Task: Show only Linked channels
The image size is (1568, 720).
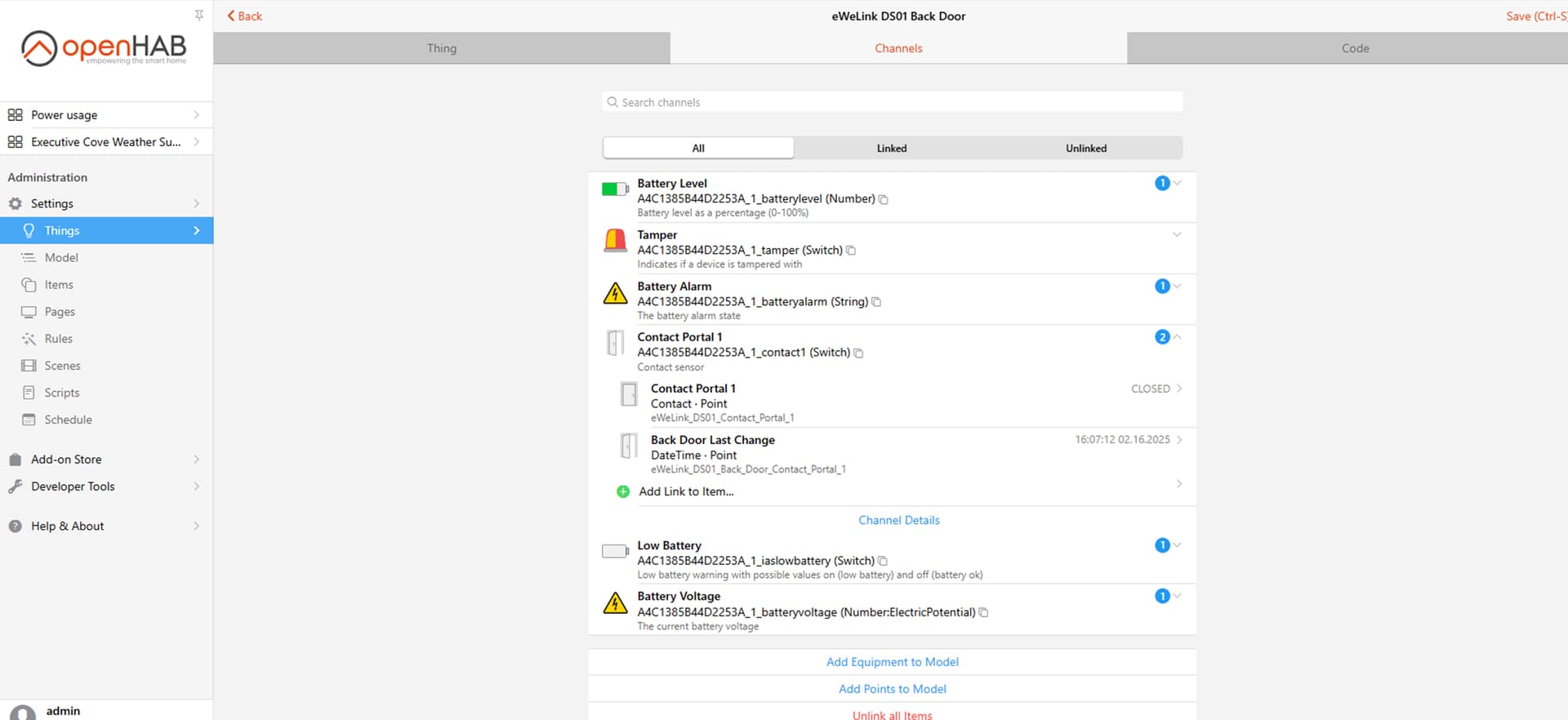Action: (891, 148)
